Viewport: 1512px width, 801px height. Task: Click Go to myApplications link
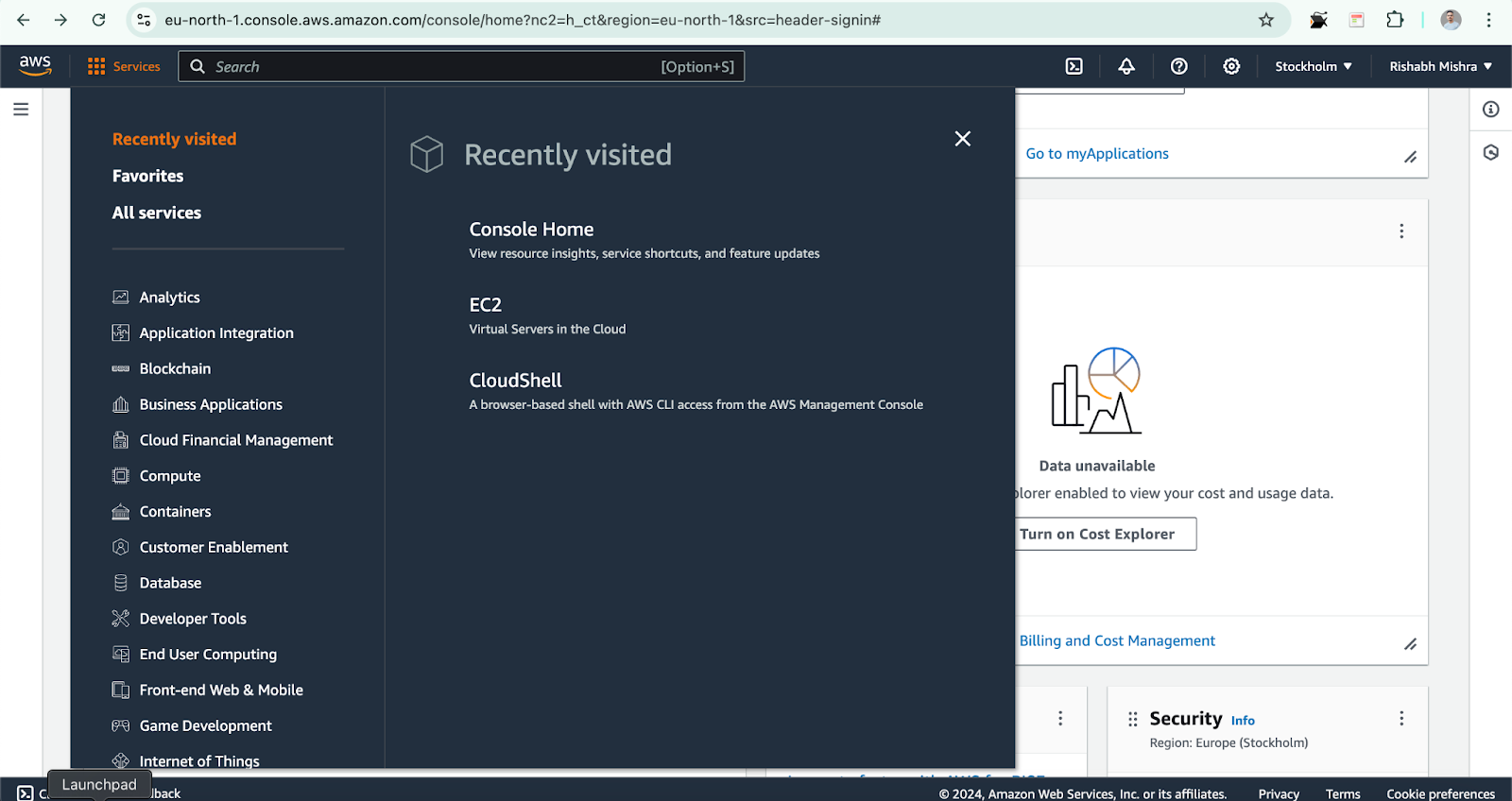[1097, 154]
